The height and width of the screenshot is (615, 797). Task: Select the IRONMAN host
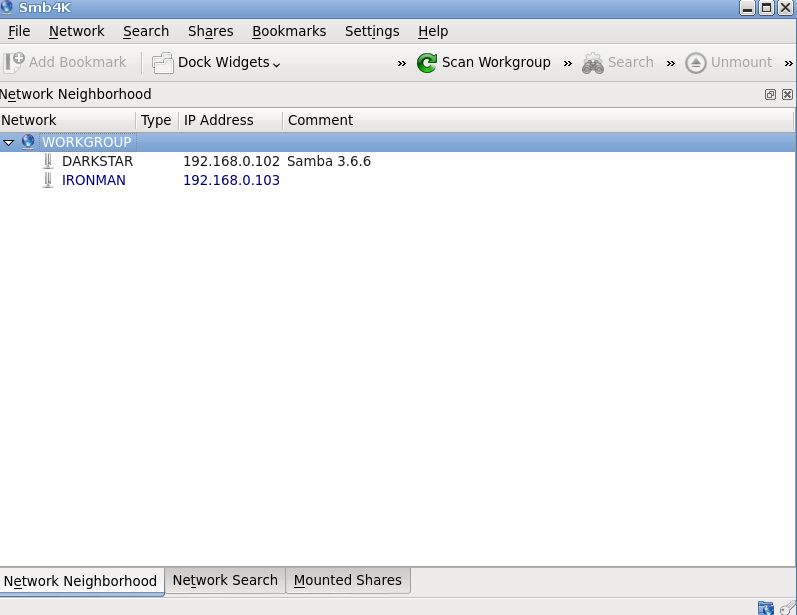pyautogui.click(x=94, y=180)
